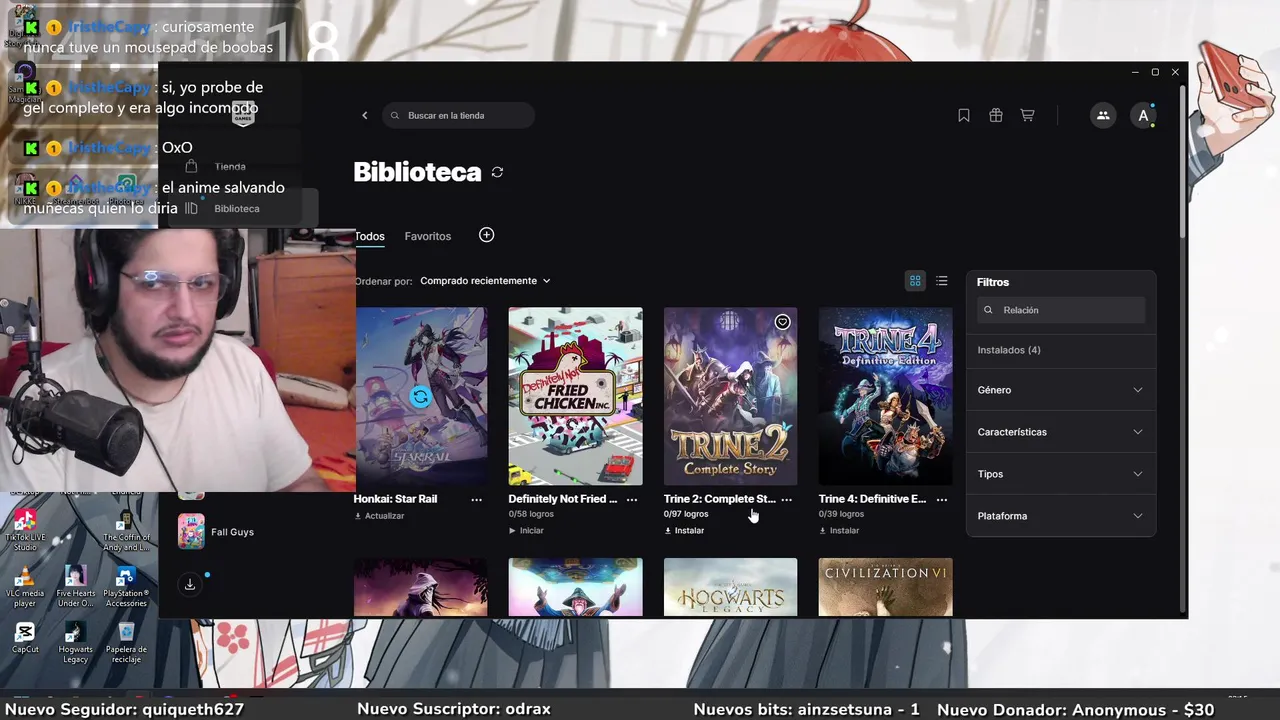Open the Honkai: Star Rail title link
The height and width of the screenshot is (720, 1280).
395,499
